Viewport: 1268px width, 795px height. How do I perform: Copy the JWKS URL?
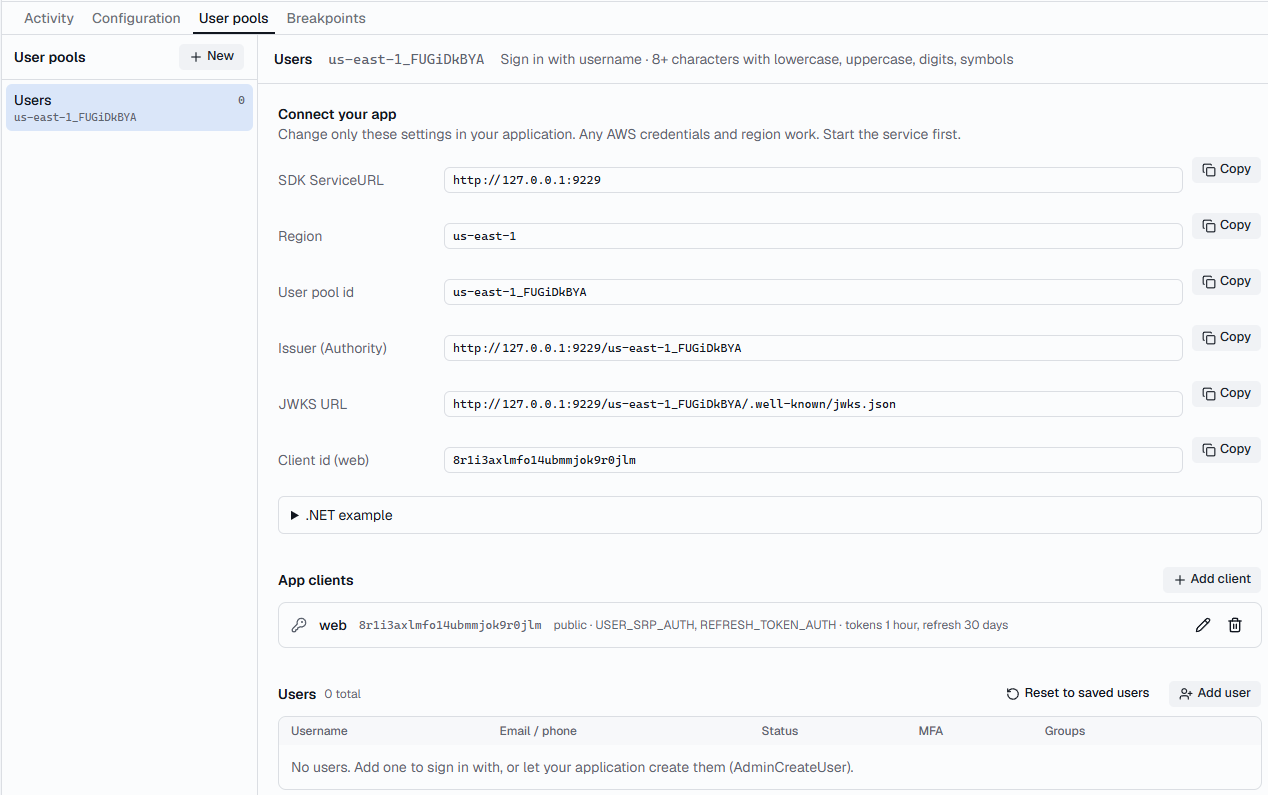pyautogui.click(x=1226, y=393)
